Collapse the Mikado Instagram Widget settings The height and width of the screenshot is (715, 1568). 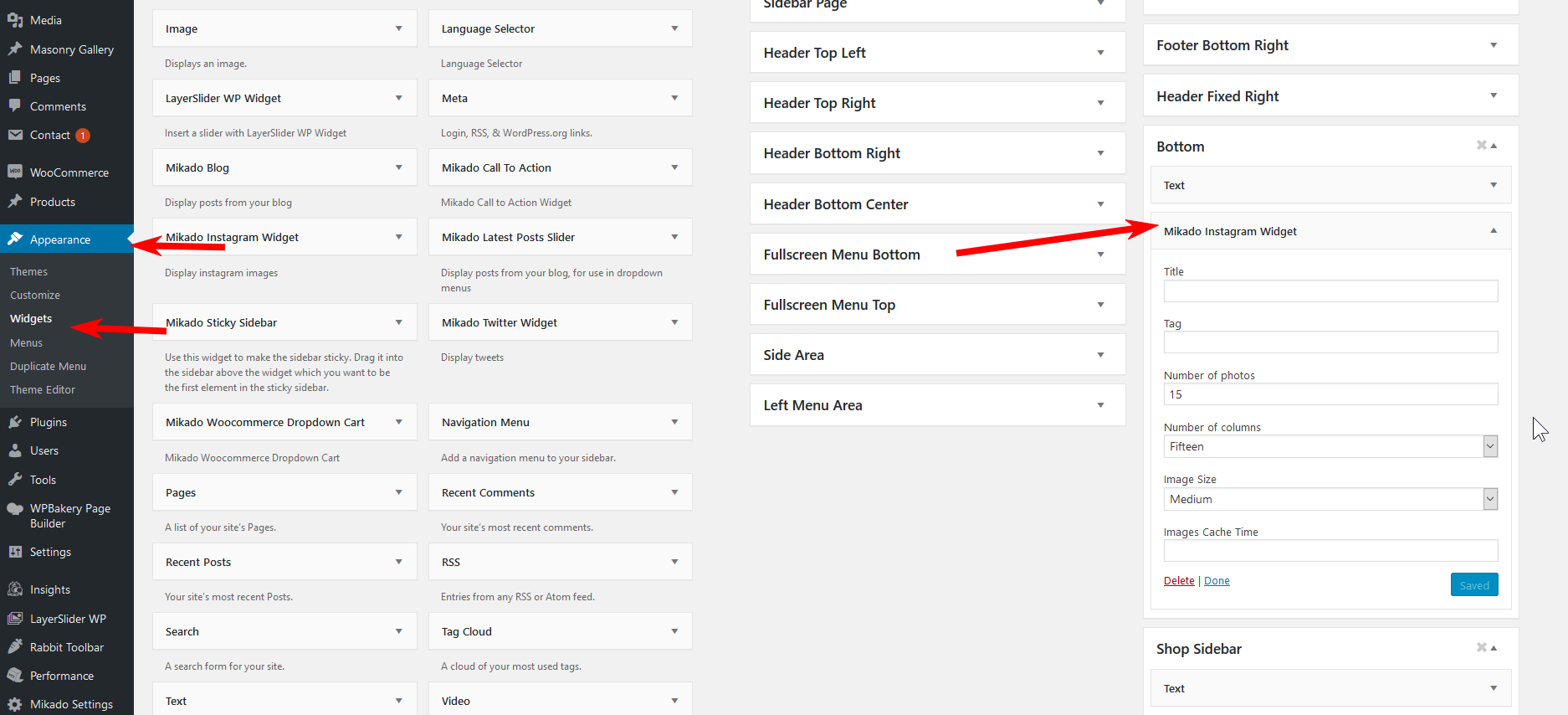click(x=1494, y=231)
